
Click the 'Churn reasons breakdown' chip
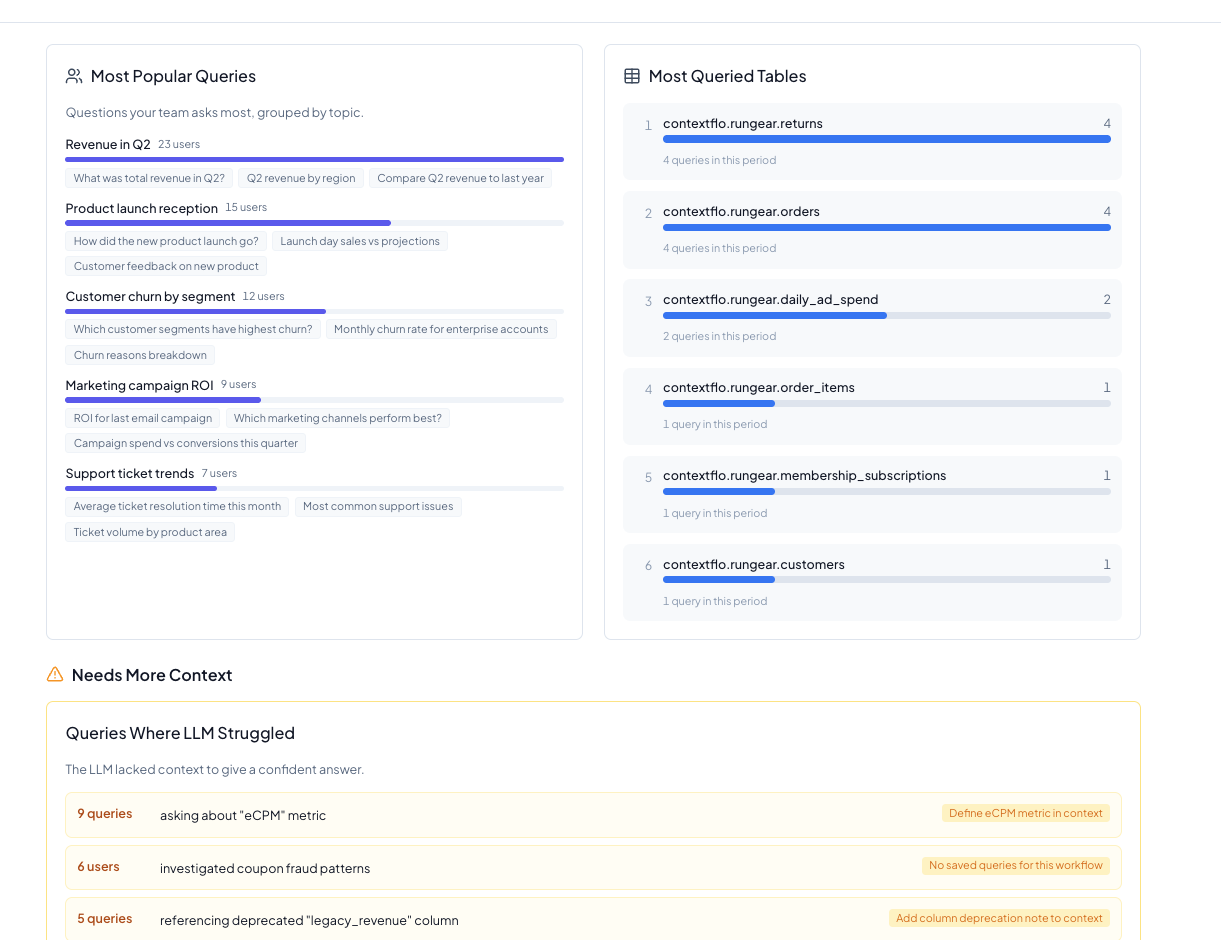[x=140, y=355]
